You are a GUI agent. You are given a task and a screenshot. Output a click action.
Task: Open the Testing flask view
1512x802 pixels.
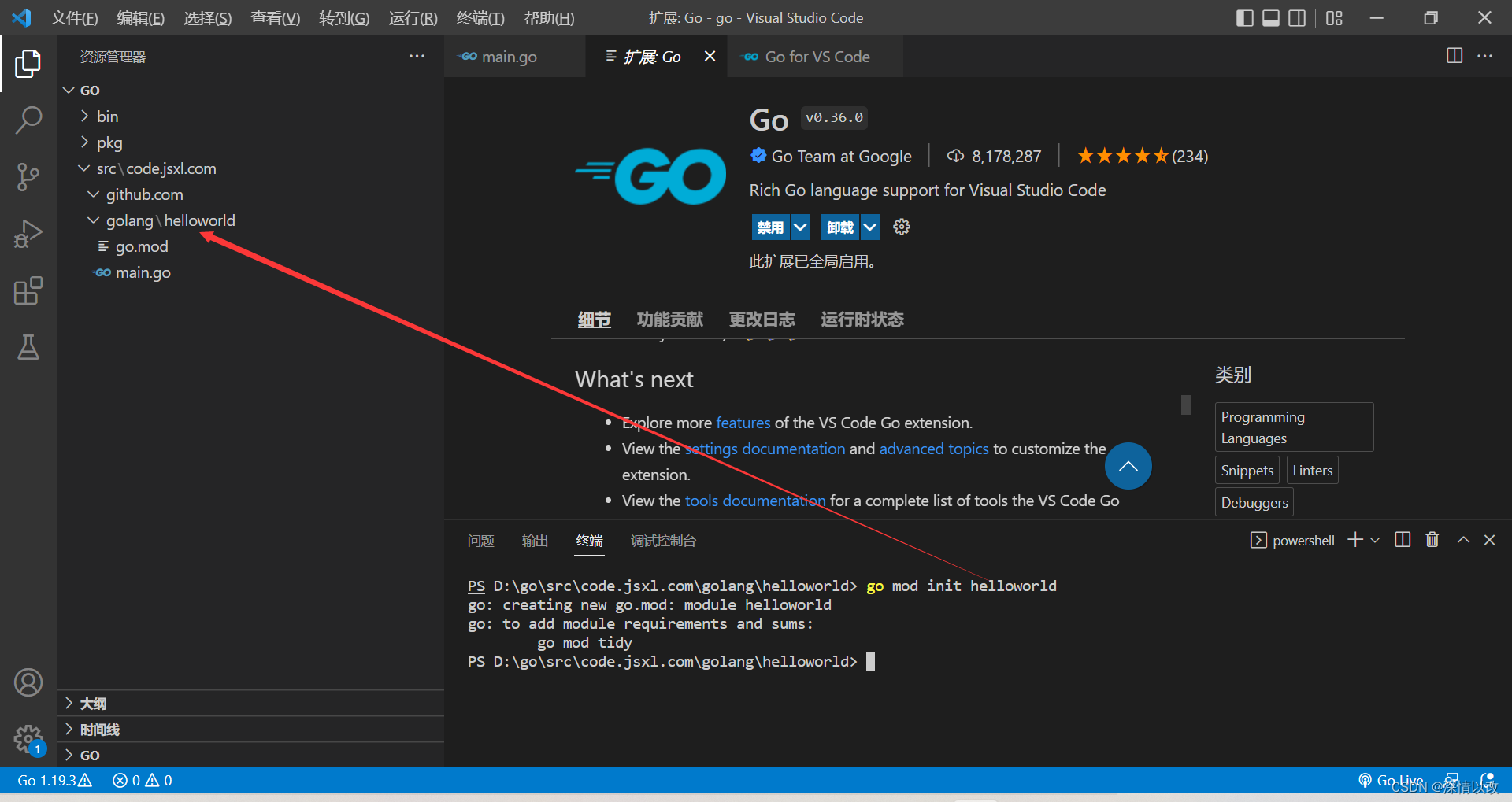[x=28, y=347]
